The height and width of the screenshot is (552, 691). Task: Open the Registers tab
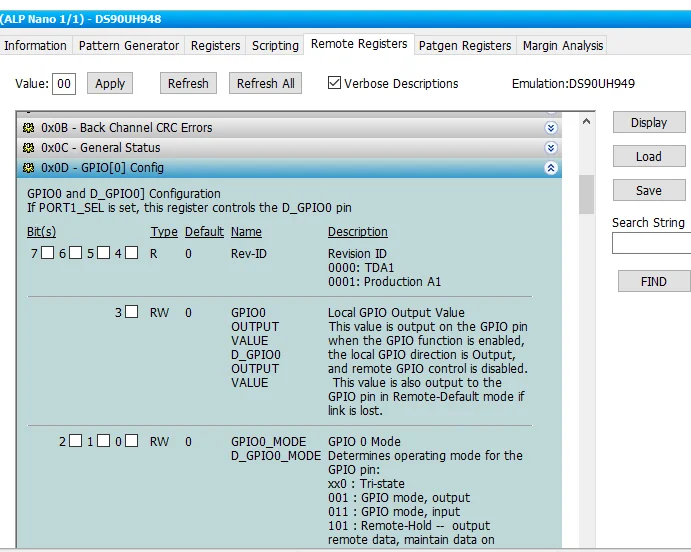[215, 45]
